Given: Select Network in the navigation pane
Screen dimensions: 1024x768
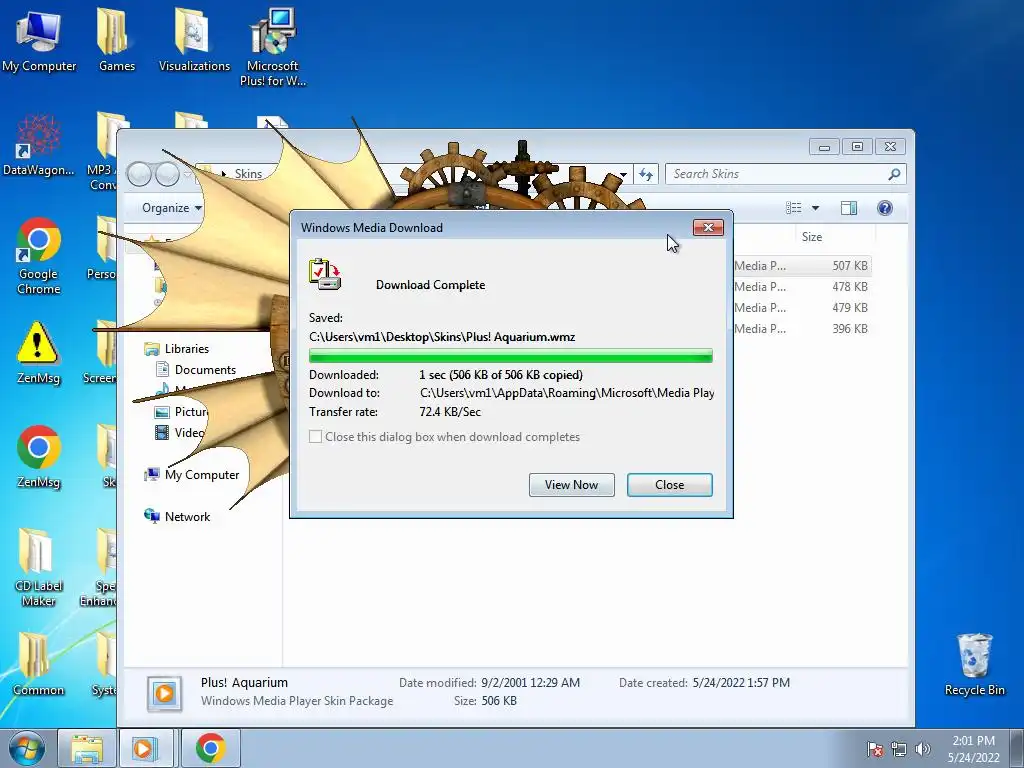Looking at the screenshot, I should 187,517.
